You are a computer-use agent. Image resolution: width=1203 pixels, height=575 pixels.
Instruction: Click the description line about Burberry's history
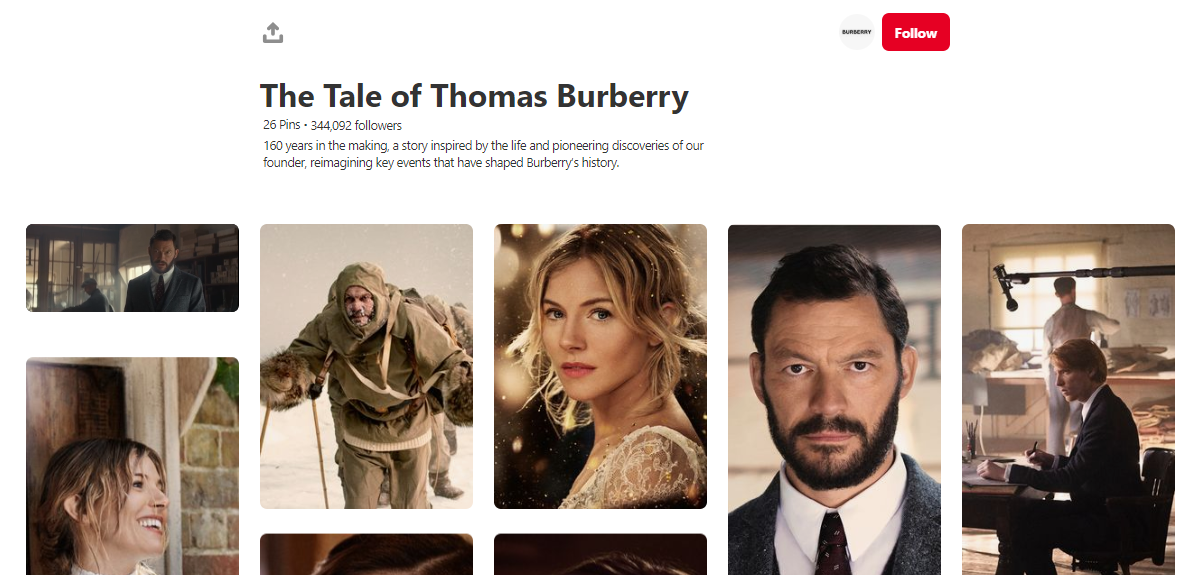[x=441, y=163]
